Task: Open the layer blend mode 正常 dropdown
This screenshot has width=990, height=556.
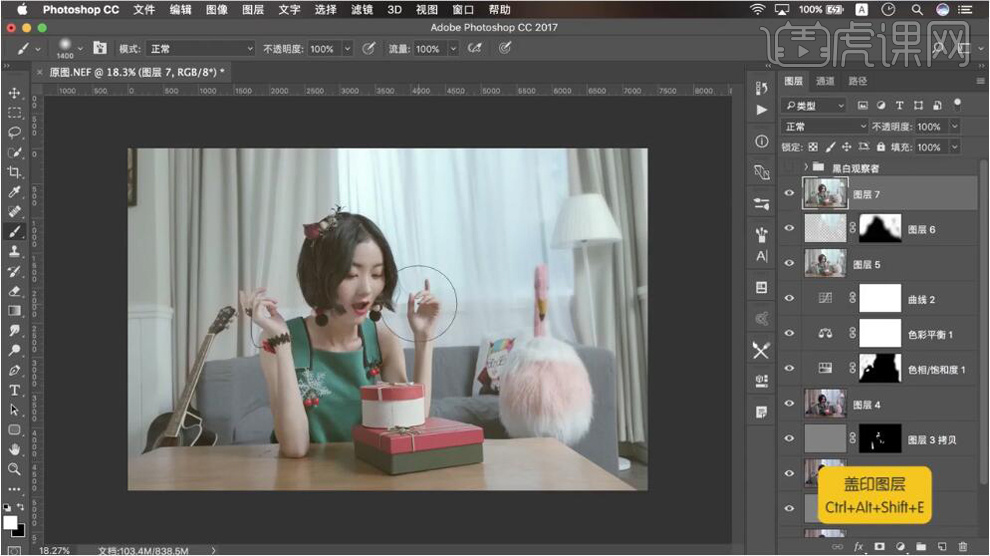Action: pos(825,126)
